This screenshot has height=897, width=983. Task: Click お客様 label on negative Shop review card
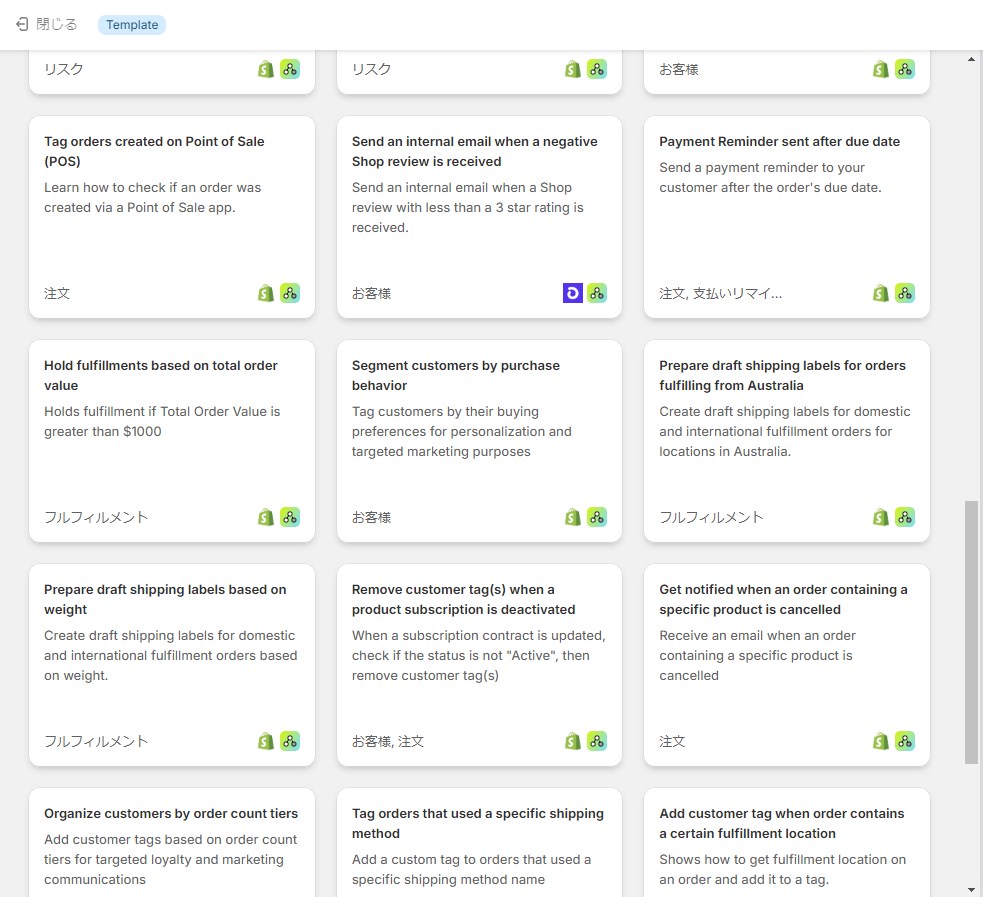pyautogui.click(x=371, y=293)
